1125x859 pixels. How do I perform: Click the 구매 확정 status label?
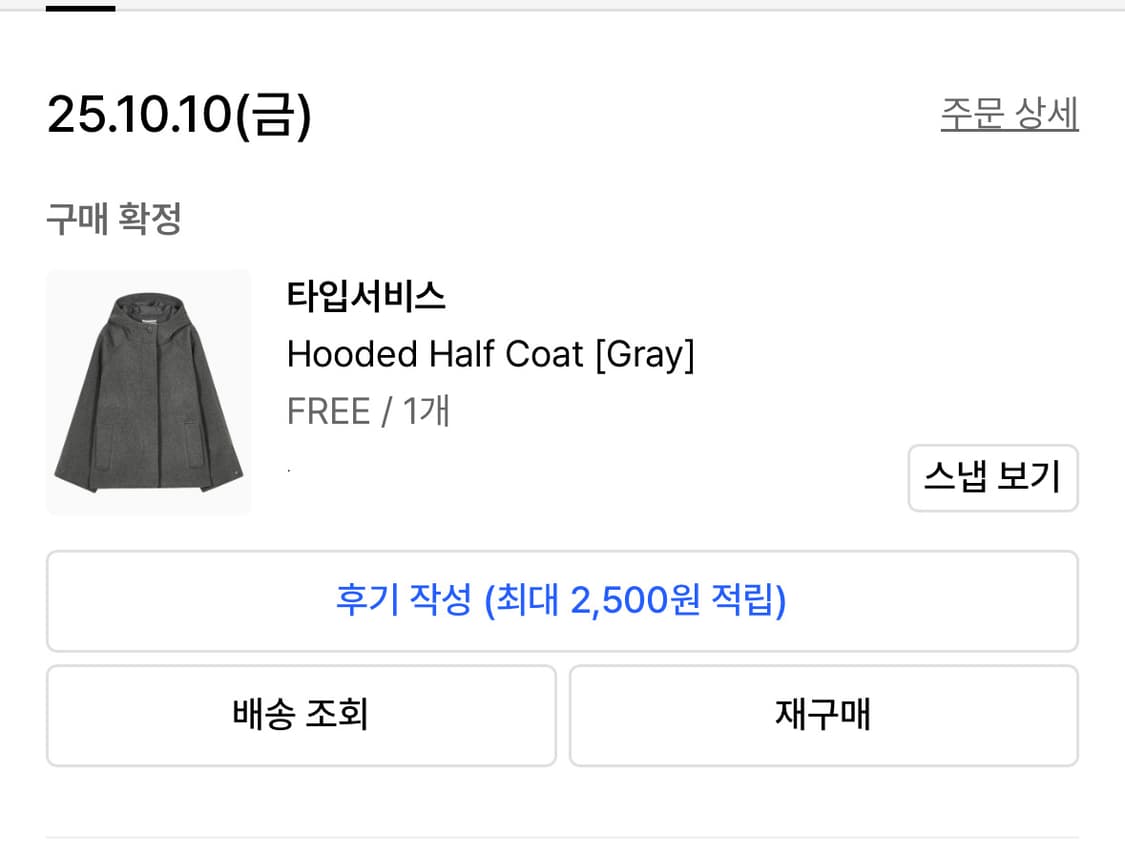114,218
